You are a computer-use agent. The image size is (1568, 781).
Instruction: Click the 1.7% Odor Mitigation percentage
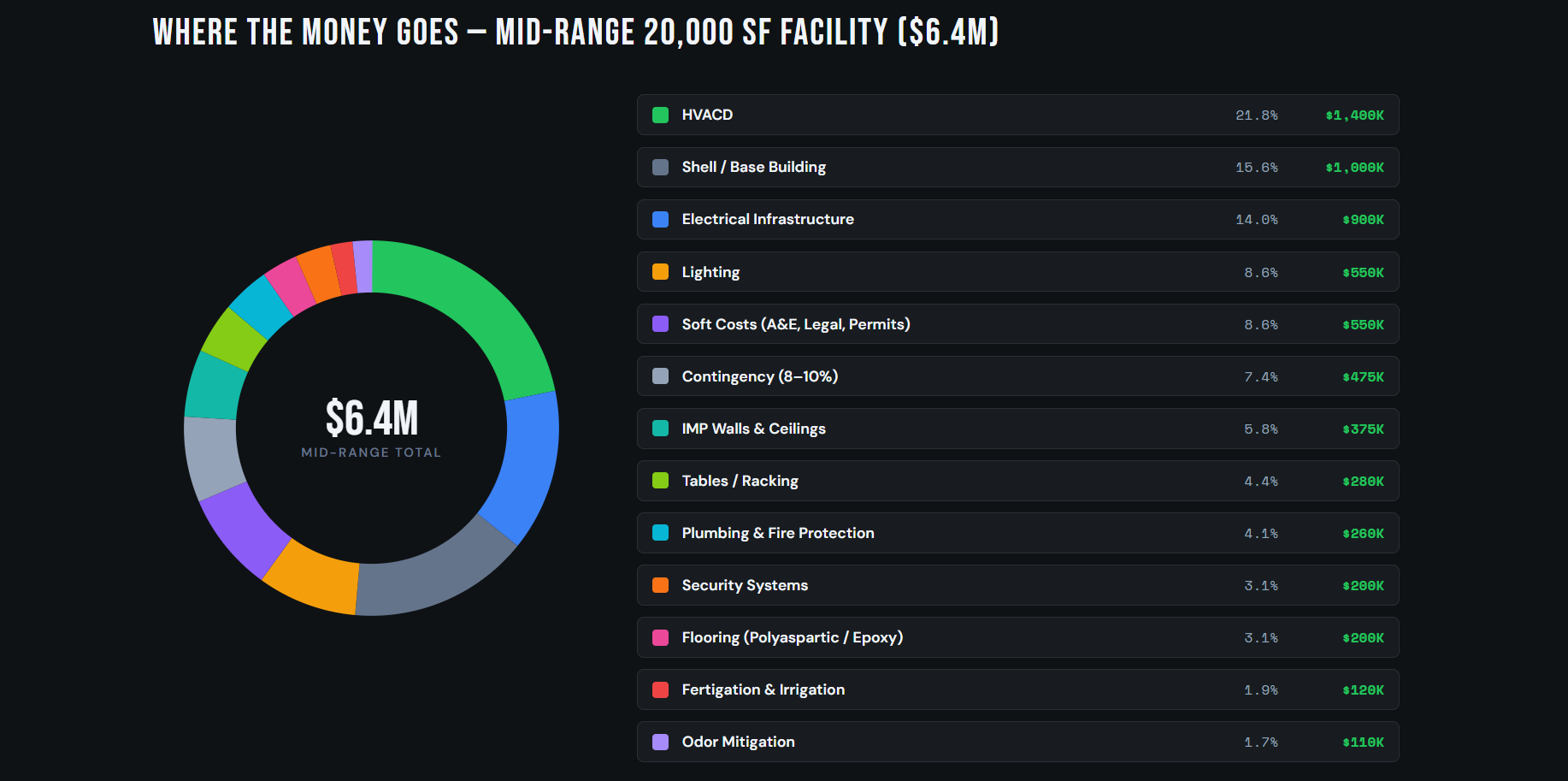(x=1261, y=742)
